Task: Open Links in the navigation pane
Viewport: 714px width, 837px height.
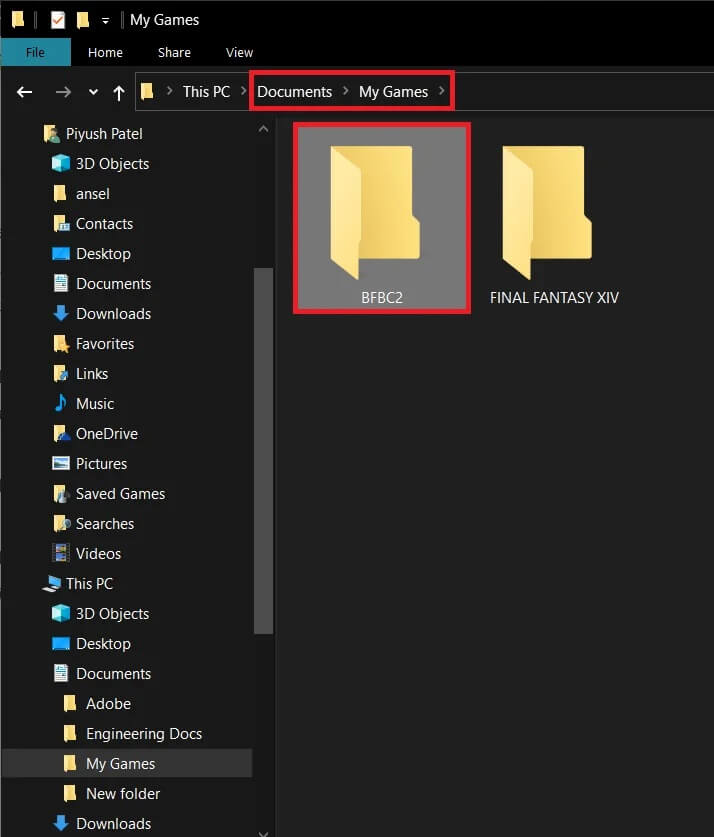Action: coord(92,374)
